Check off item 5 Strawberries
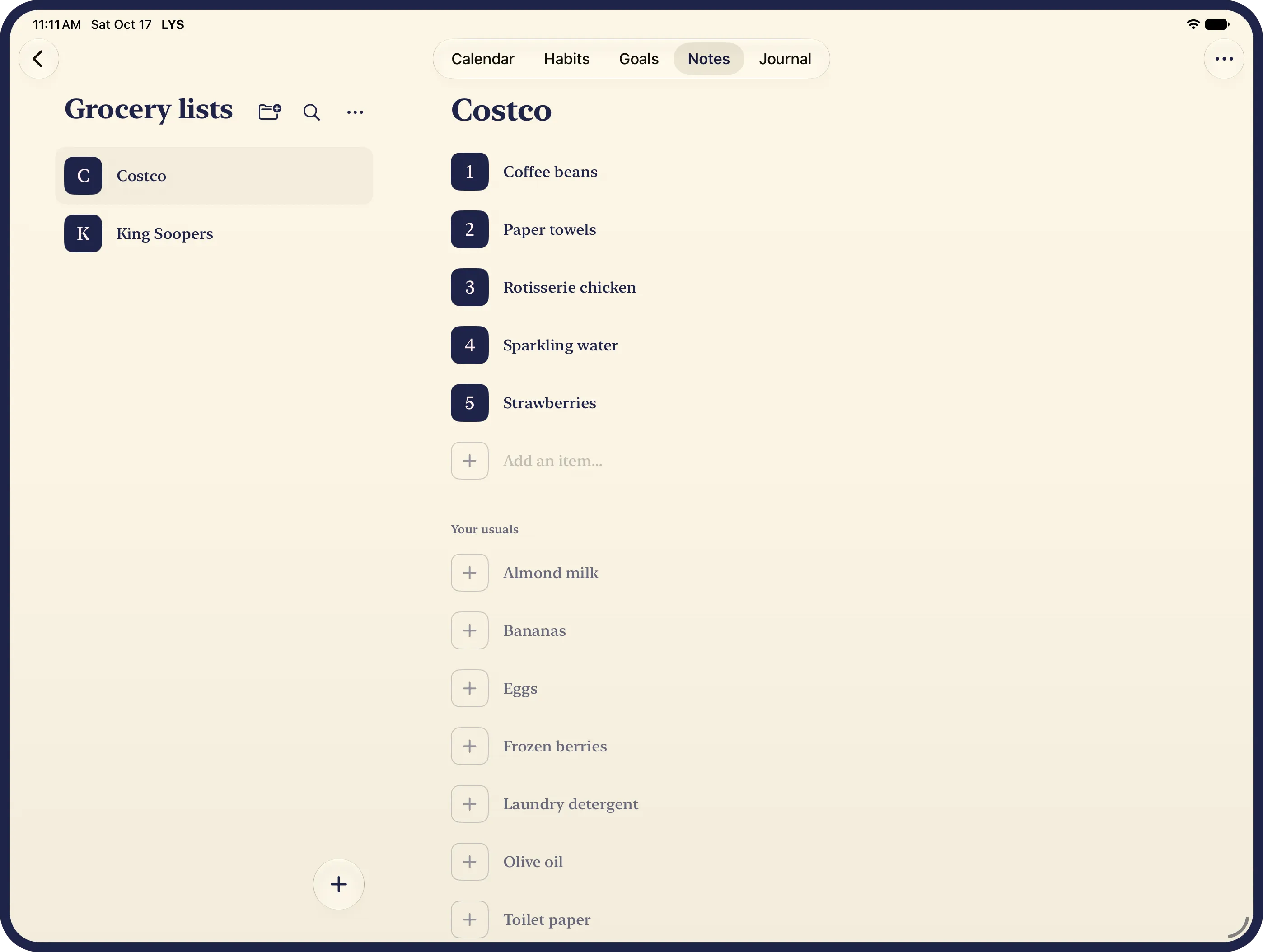This screenshot has height=952, width=1263. tap(469, 403)
